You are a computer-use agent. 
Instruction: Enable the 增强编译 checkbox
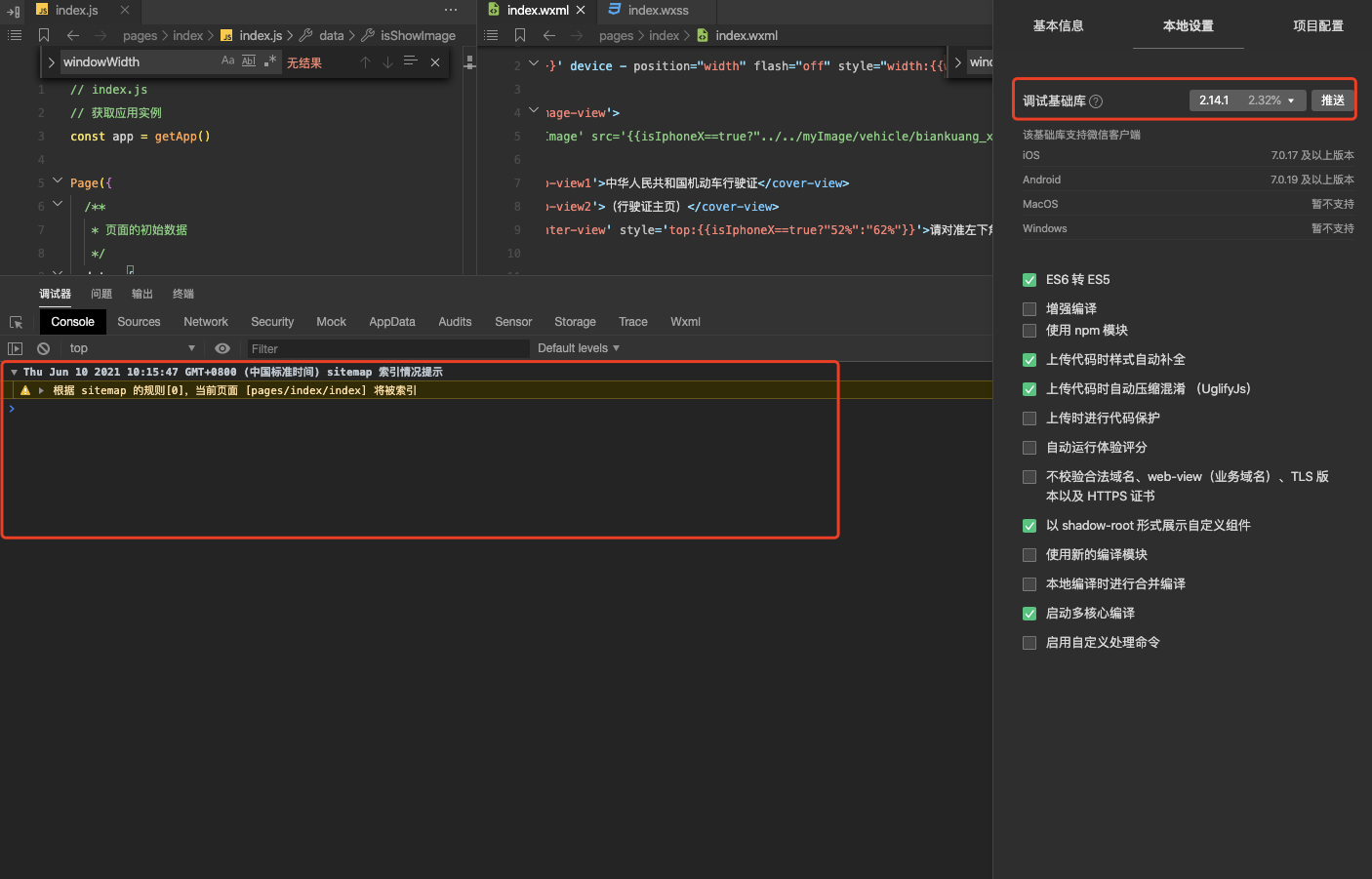[x=1029, y=309]
